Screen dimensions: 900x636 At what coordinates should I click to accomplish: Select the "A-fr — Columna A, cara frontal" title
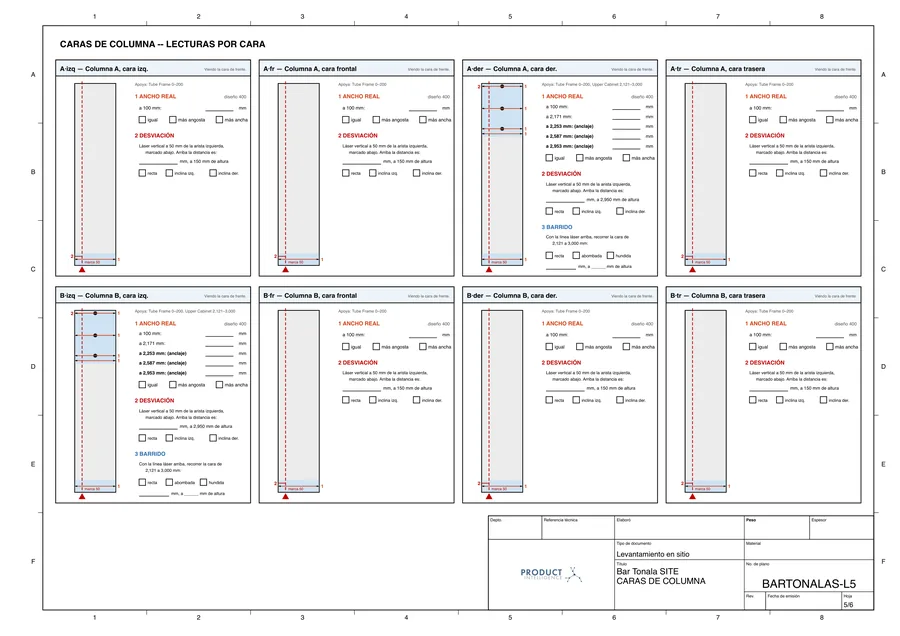[310, 69]
